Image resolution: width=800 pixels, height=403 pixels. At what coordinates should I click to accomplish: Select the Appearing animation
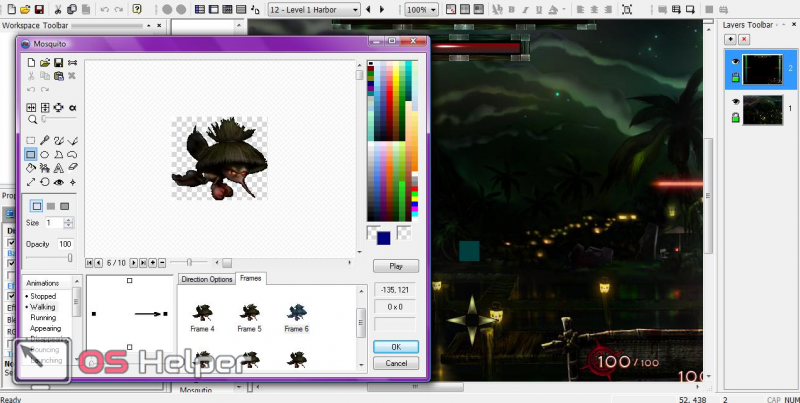click(x=45, y=328)
